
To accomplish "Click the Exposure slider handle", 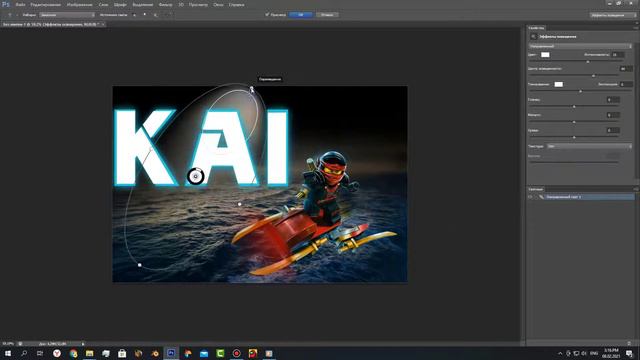I will click(x=581, y=91).
